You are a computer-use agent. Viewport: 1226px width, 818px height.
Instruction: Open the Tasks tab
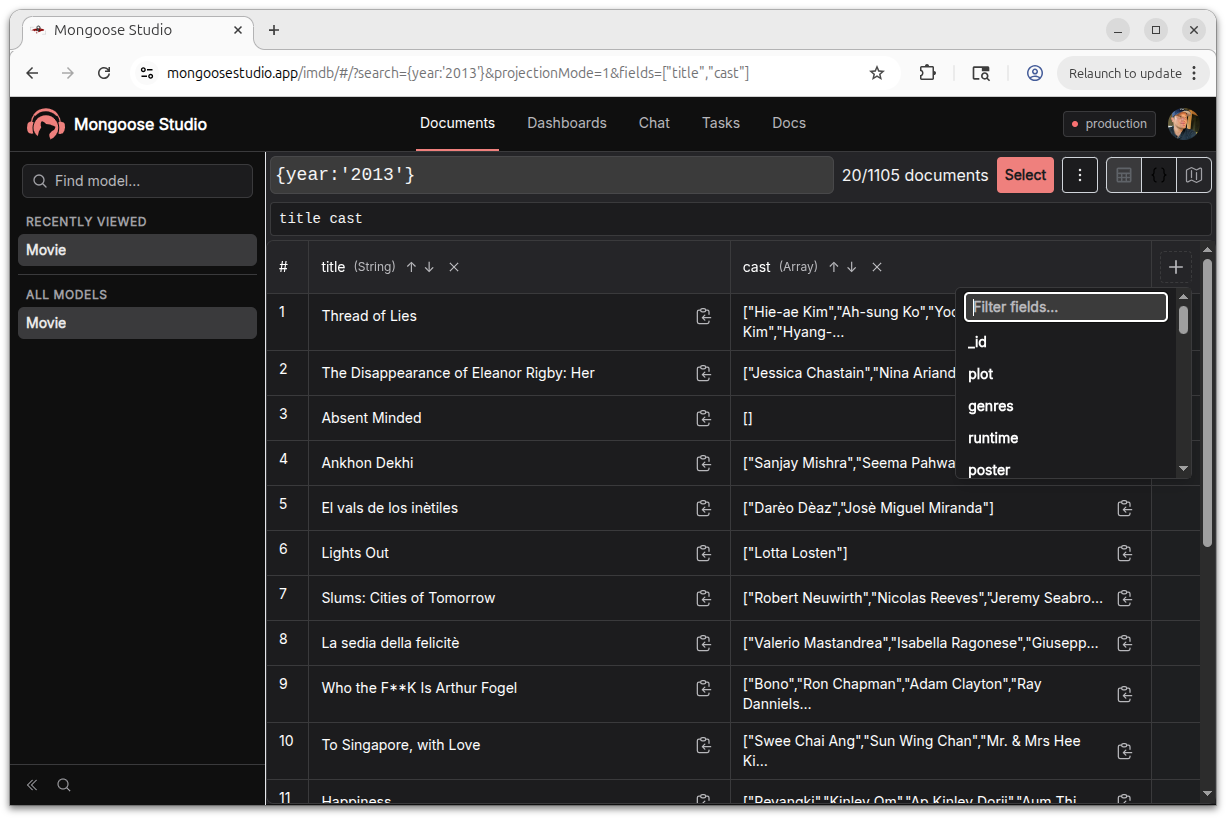721,123
